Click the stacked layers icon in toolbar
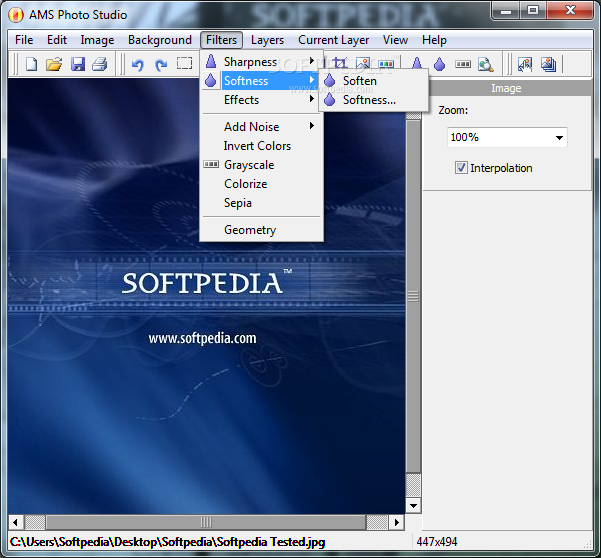601x558 pixels. (548, 64)
